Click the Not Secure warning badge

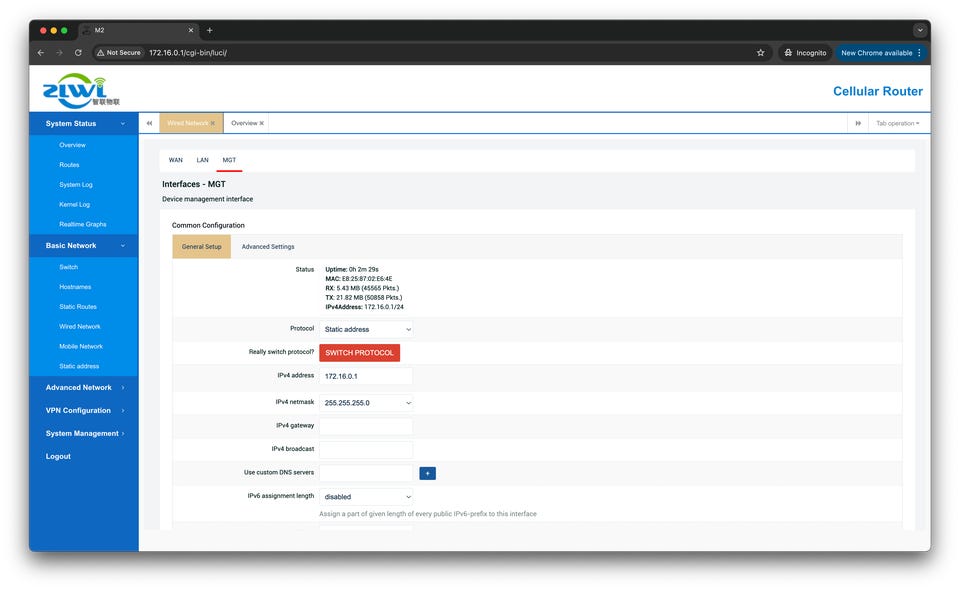[119, 53]
